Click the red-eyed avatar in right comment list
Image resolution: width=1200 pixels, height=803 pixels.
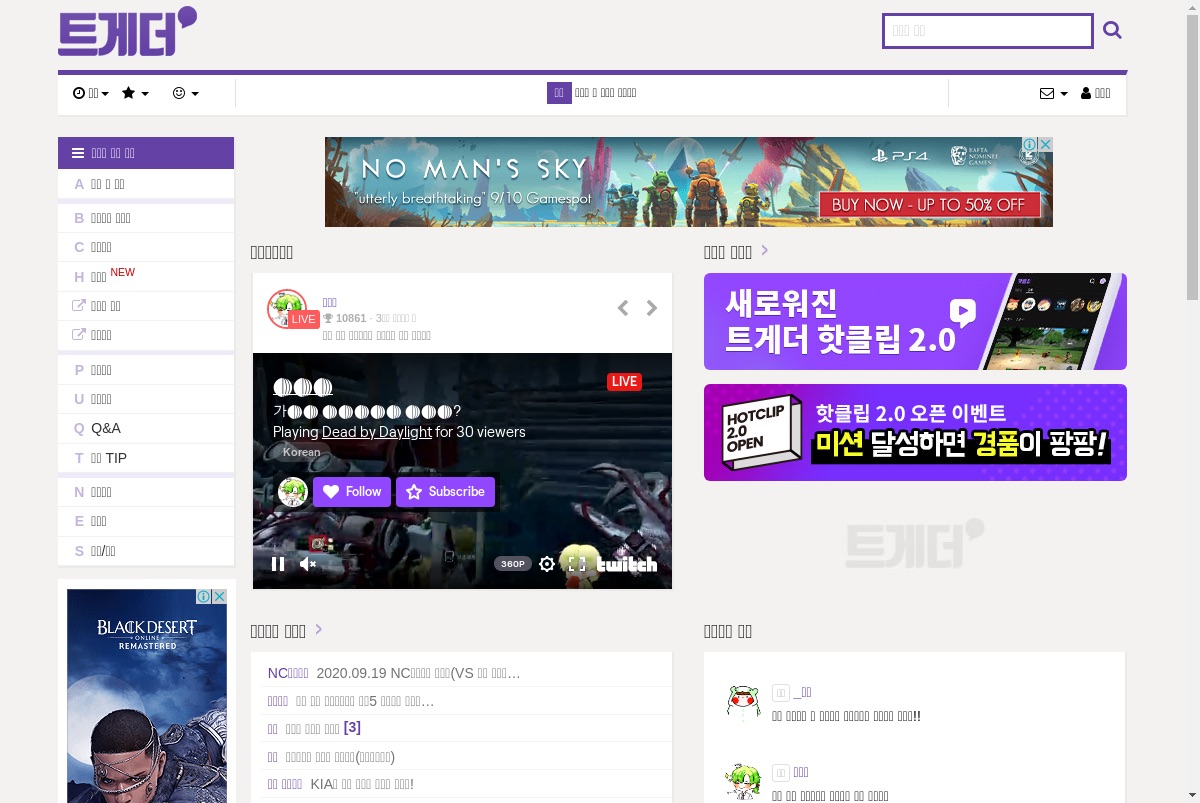[x=743, y=704]
